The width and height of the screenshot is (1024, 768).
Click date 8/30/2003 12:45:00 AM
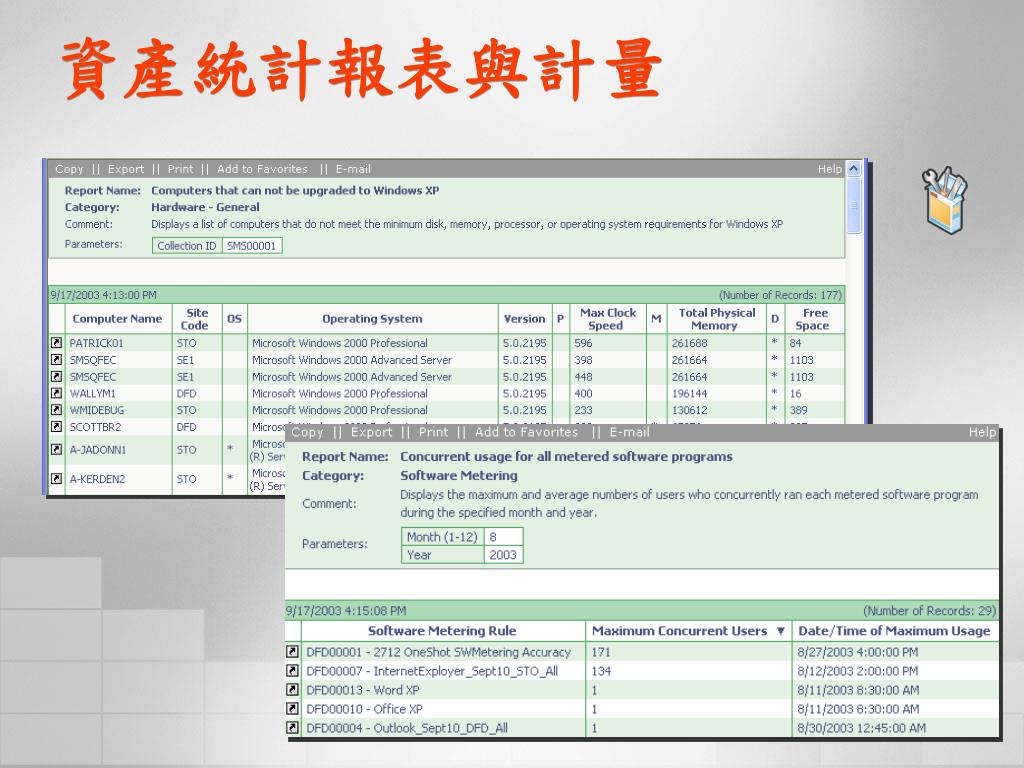point(861,728)
